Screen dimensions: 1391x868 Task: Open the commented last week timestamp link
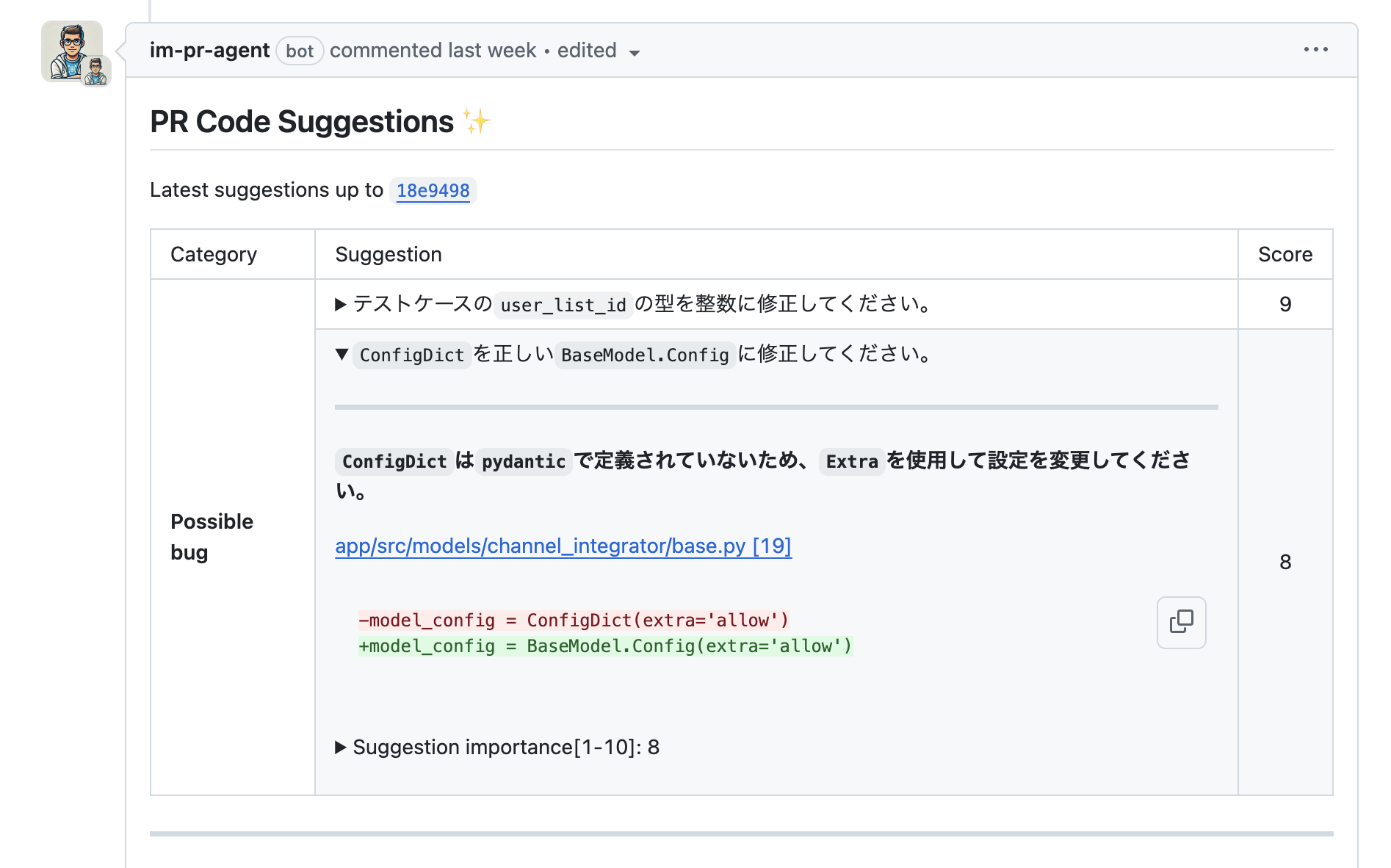(x=433, y=51)
